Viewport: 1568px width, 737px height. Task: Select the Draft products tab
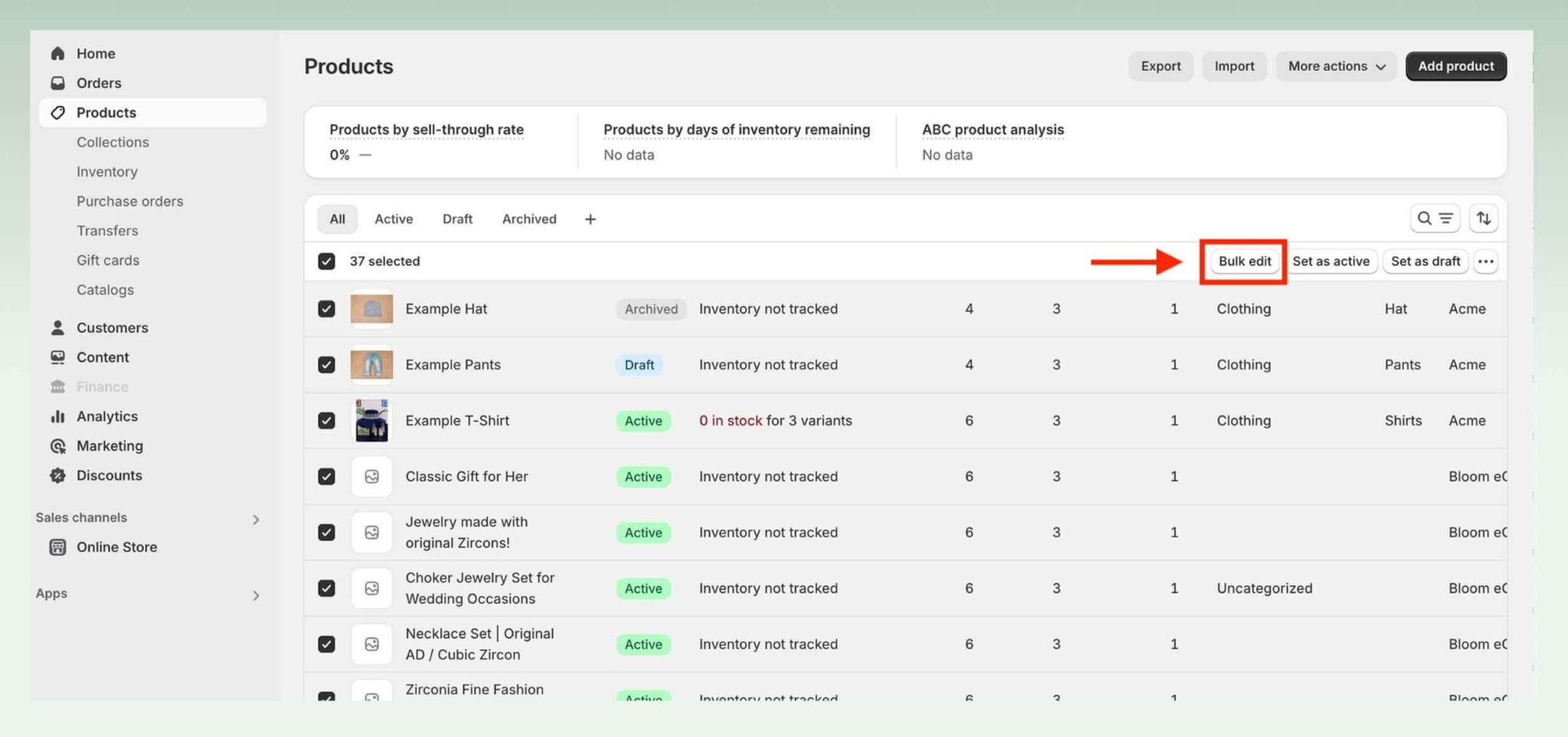pos(457,219)
